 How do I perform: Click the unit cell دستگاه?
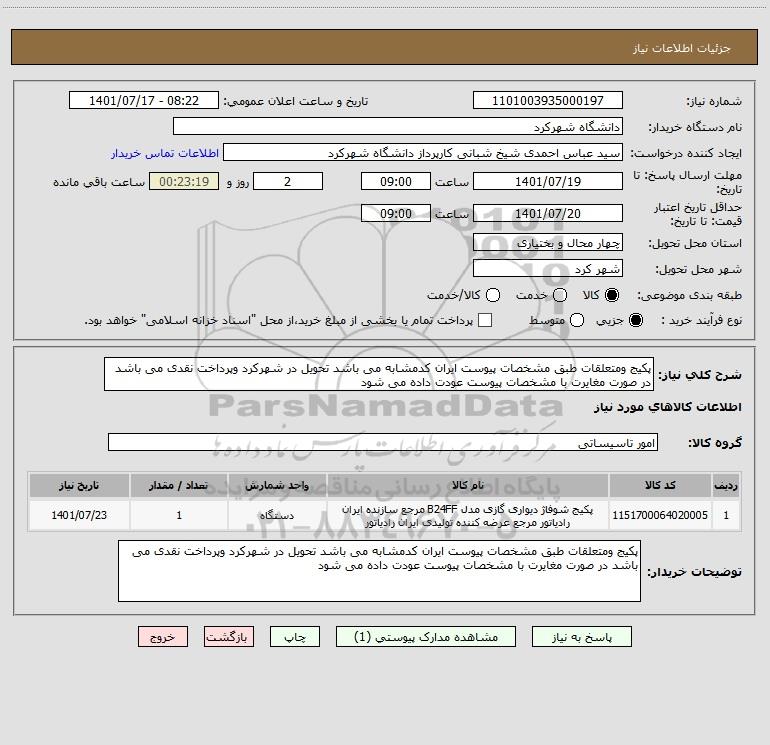point(277,515)
